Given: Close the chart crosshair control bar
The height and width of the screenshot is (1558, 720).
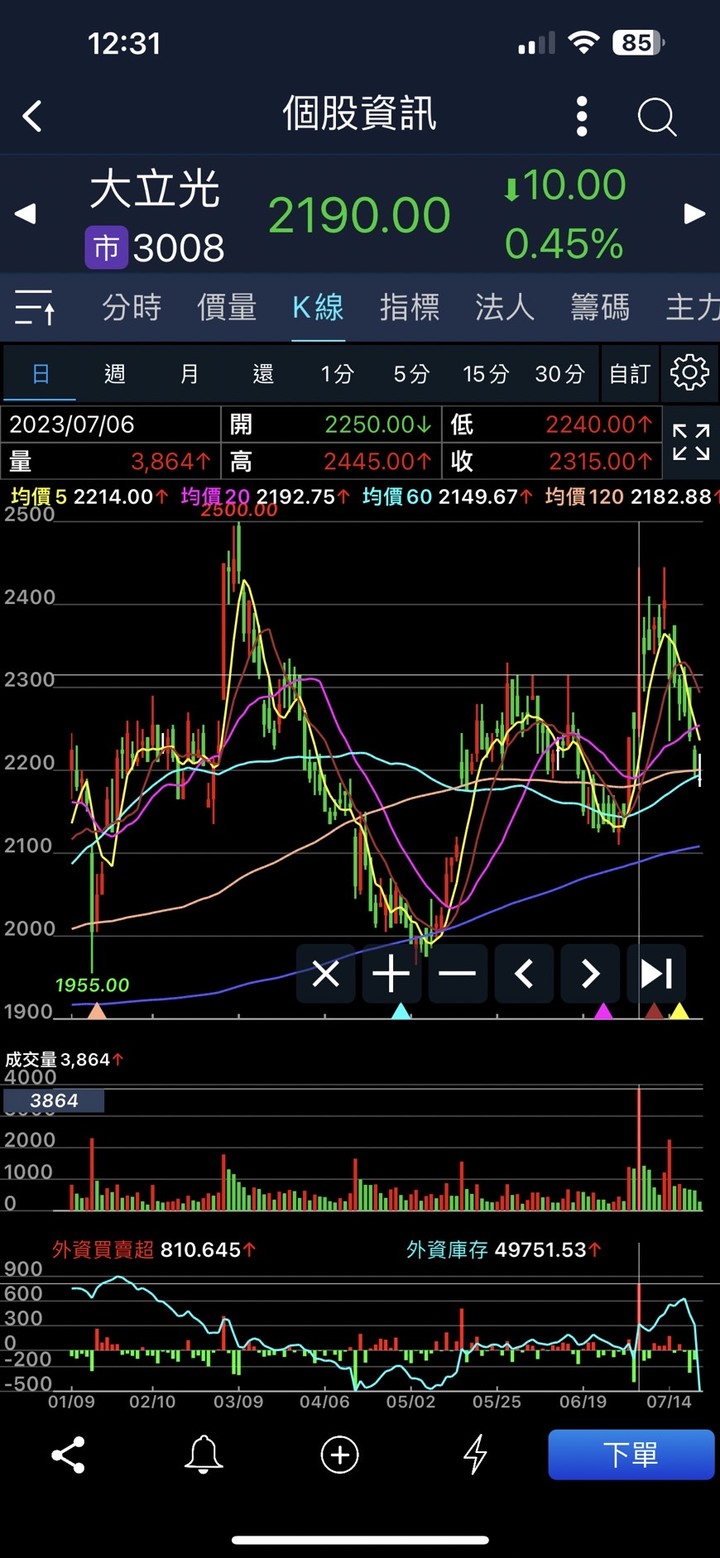Looking at the screenshot, I should click(325, 973).
